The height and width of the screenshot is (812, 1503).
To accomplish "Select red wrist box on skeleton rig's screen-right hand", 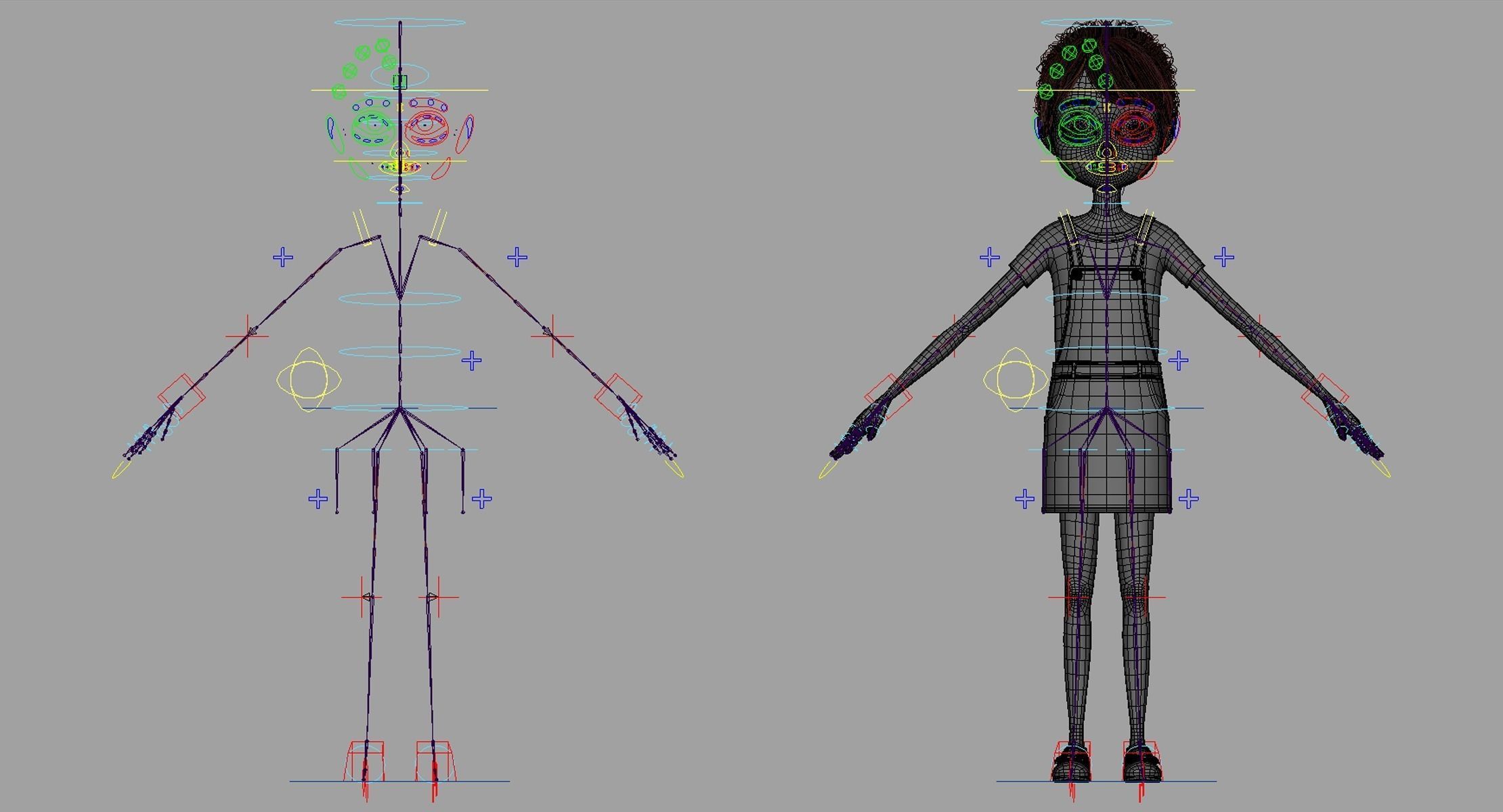I will pos(618,397).
